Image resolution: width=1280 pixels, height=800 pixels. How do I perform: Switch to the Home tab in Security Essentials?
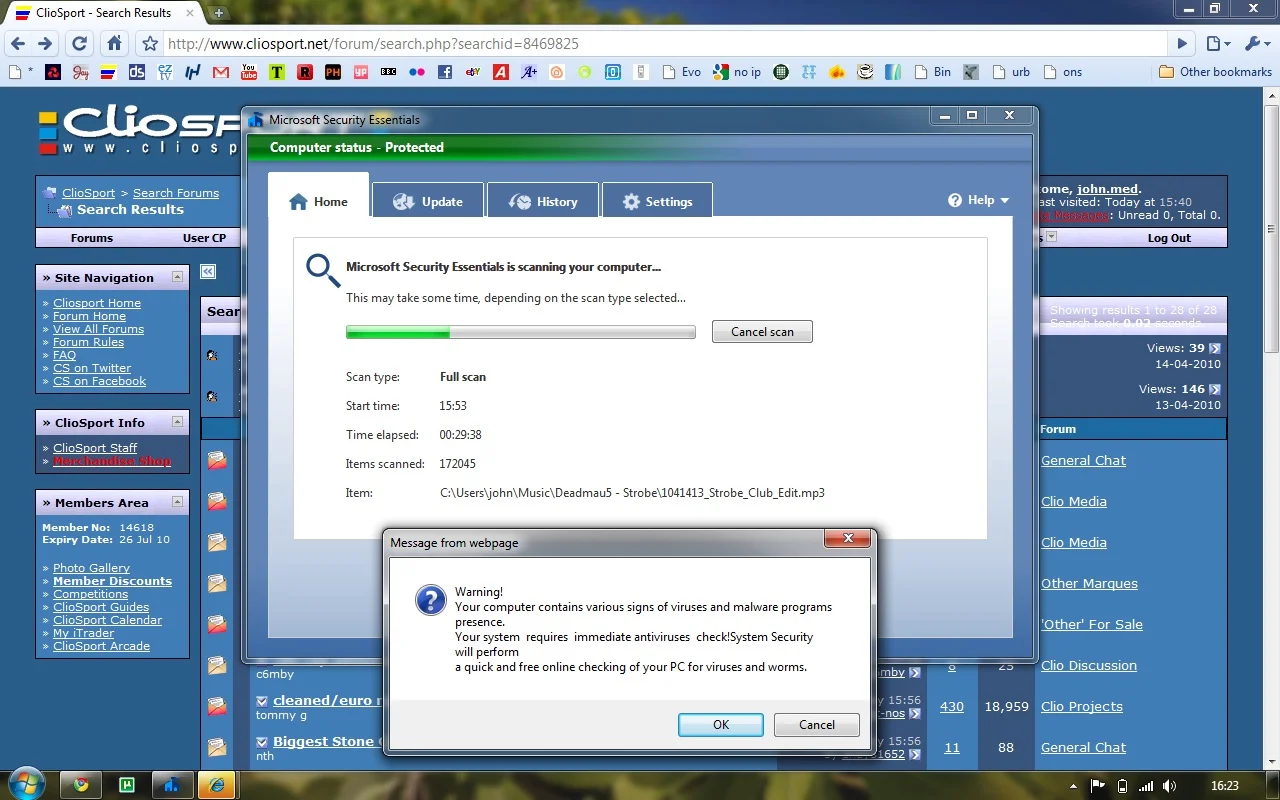coord(318,201)
